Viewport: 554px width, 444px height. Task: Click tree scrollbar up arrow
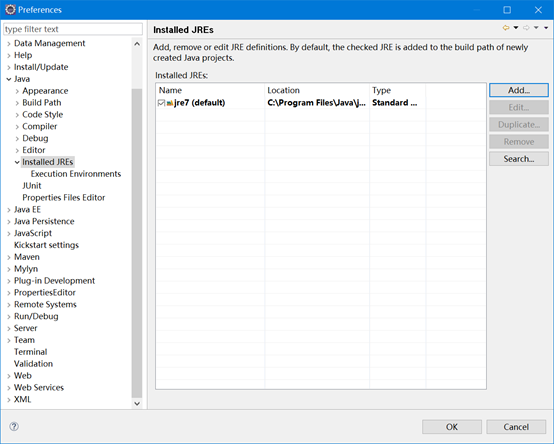click(137, 44)
